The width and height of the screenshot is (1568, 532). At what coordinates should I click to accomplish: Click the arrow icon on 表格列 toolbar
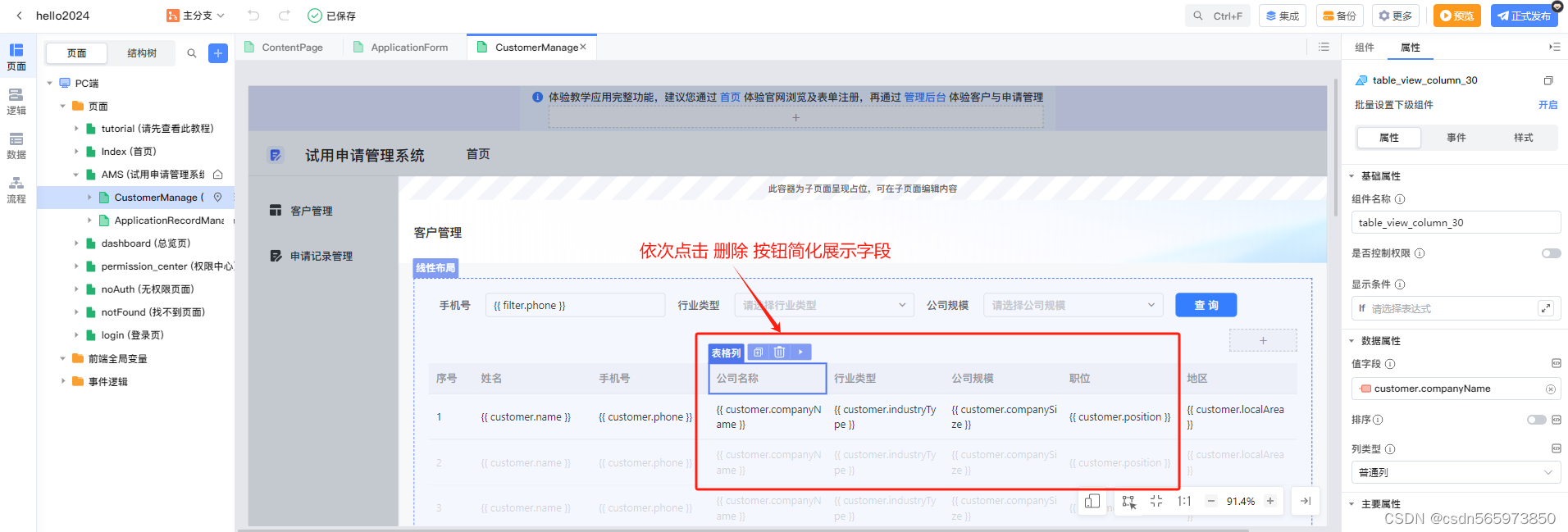tap(800, 352)
